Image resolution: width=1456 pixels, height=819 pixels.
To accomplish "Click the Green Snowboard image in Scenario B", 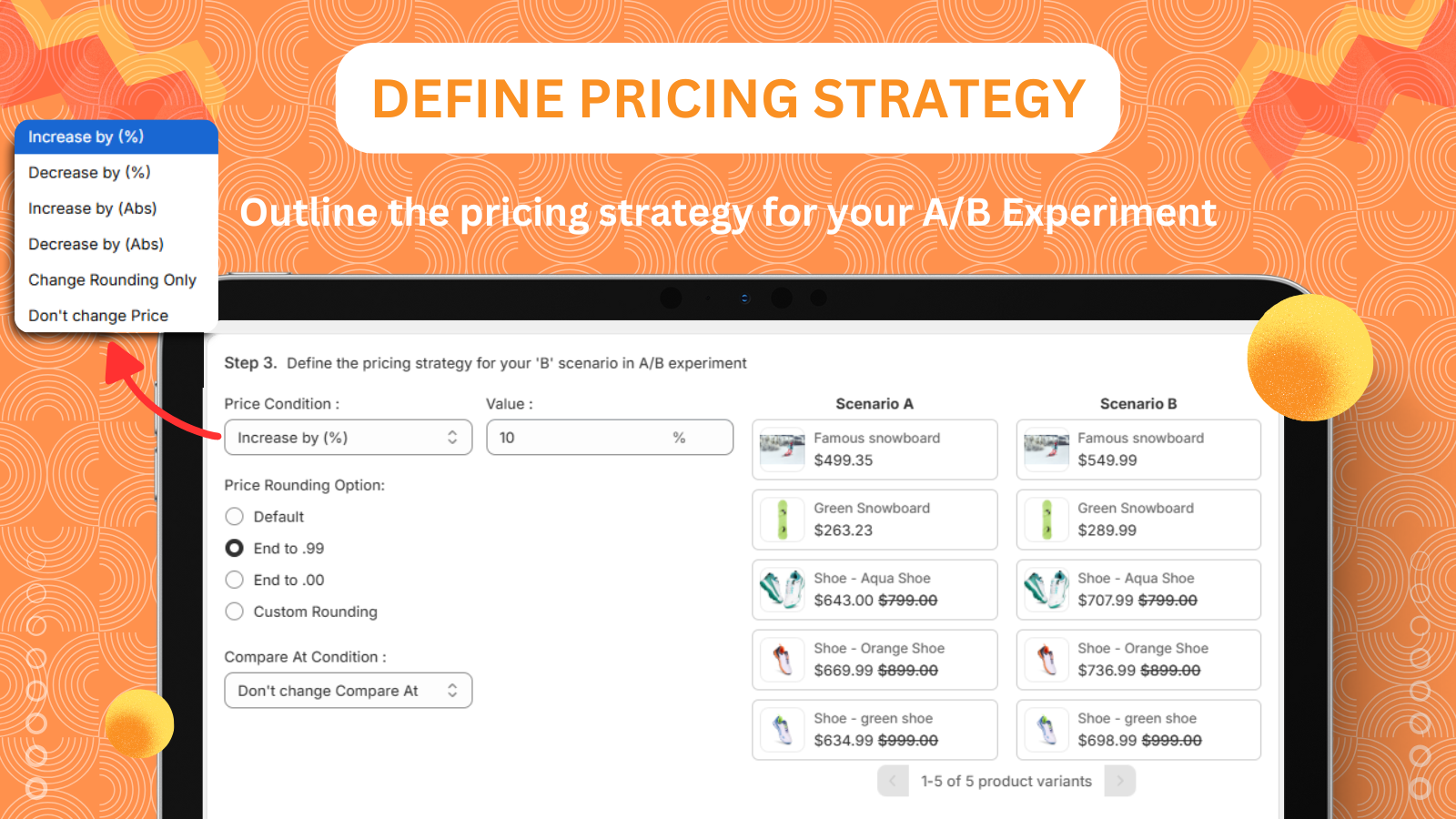I will tap(1046, 520).
